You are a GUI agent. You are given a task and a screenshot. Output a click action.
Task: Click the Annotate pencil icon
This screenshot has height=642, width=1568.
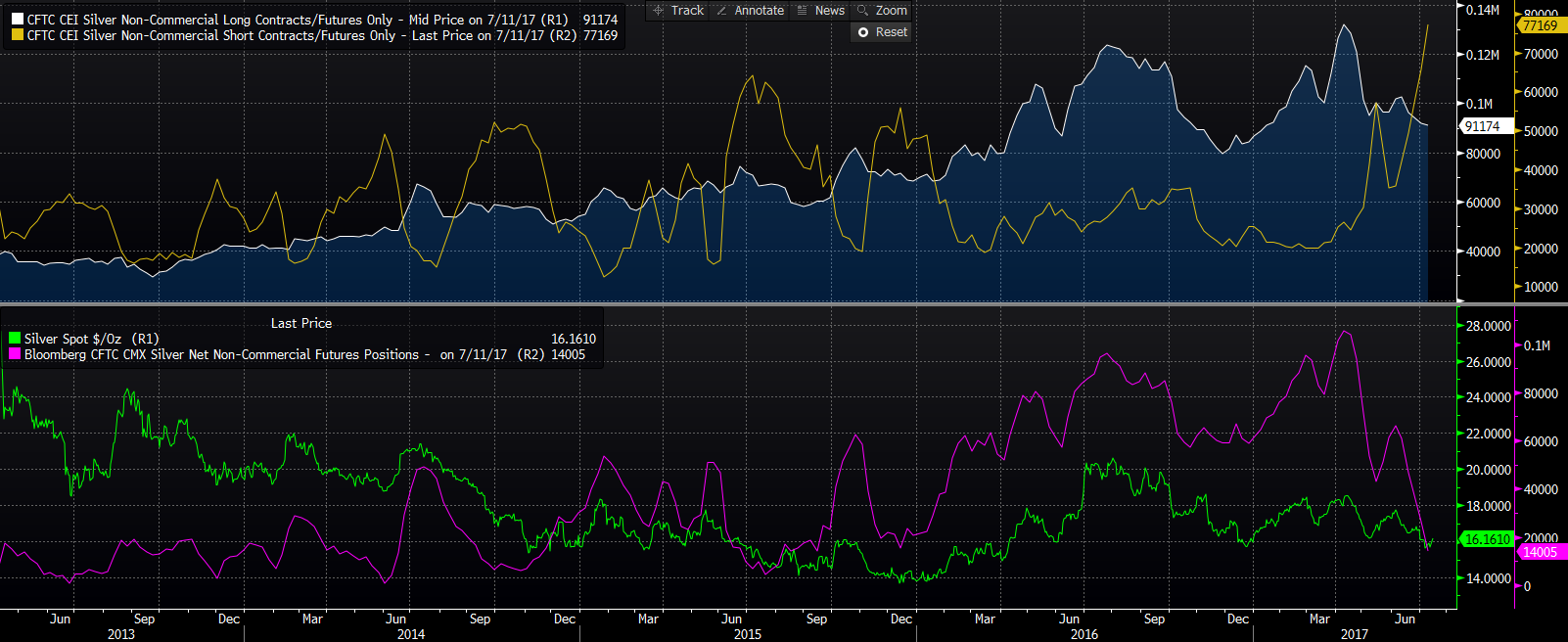pyautogui.click(x=722, y=11)
